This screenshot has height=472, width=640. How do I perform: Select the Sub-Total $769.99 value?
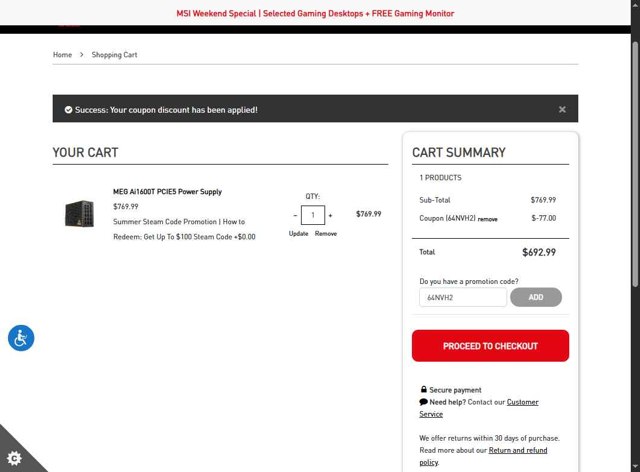pyautogui.click(x=543, y=200)
